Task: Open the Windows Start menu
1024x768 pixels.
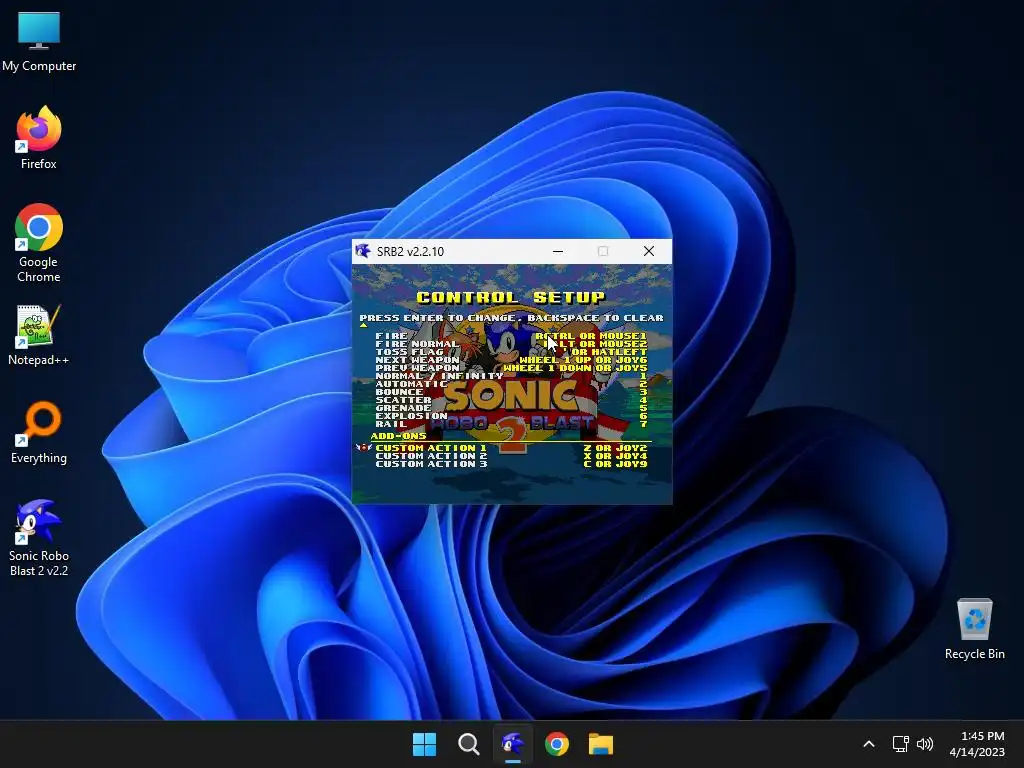Action: tap(424, 744)
